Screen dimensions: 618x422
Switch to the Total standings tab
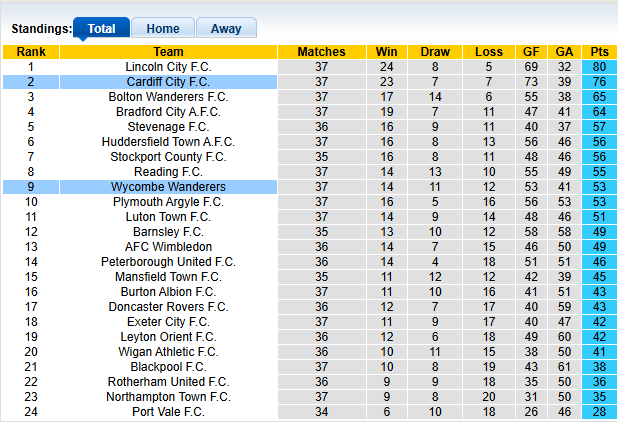tap(101, 29)
